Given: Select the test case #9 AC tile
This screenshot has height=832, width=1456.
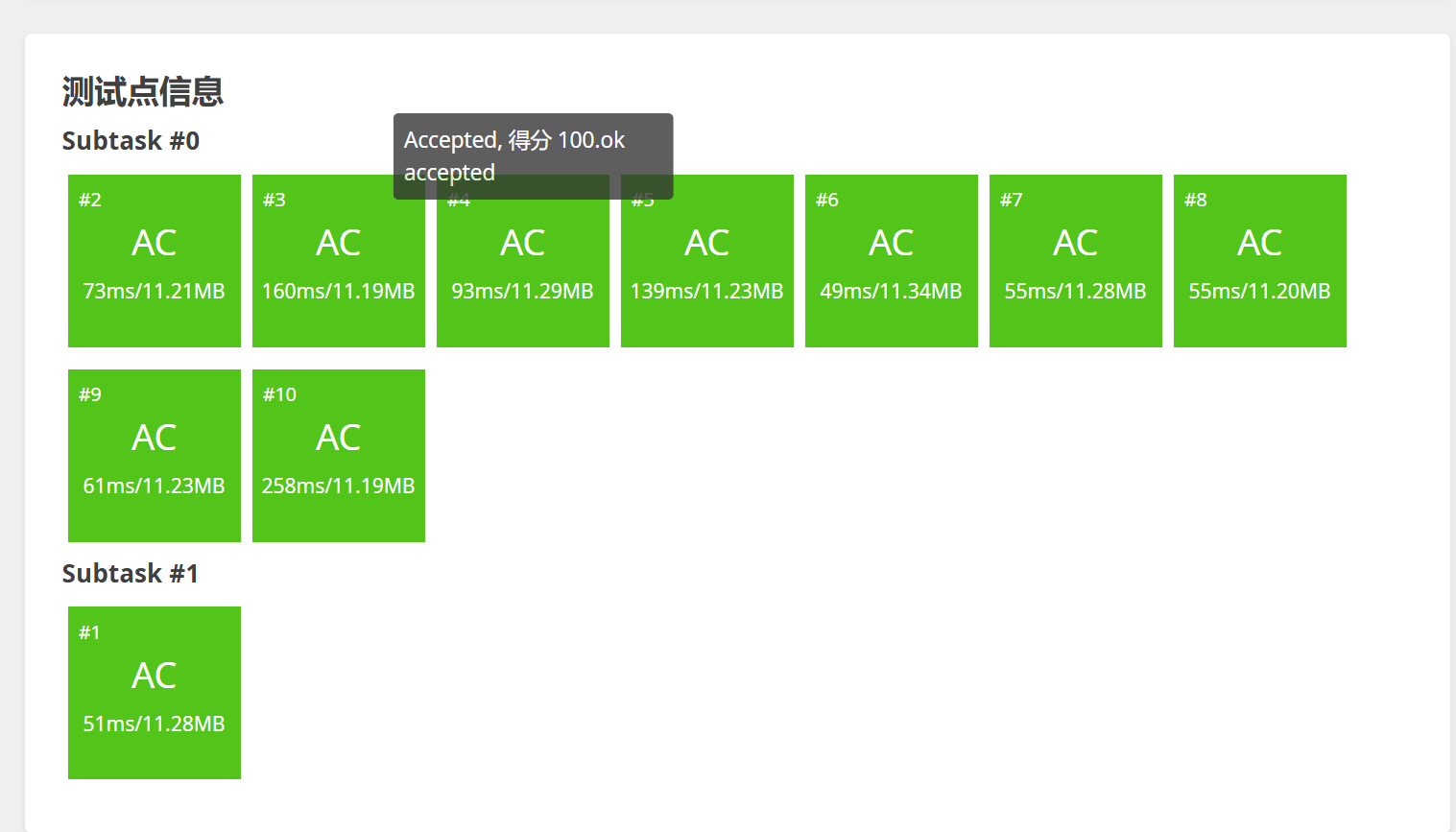Looking at the screenshot, I should coord(154,455).
